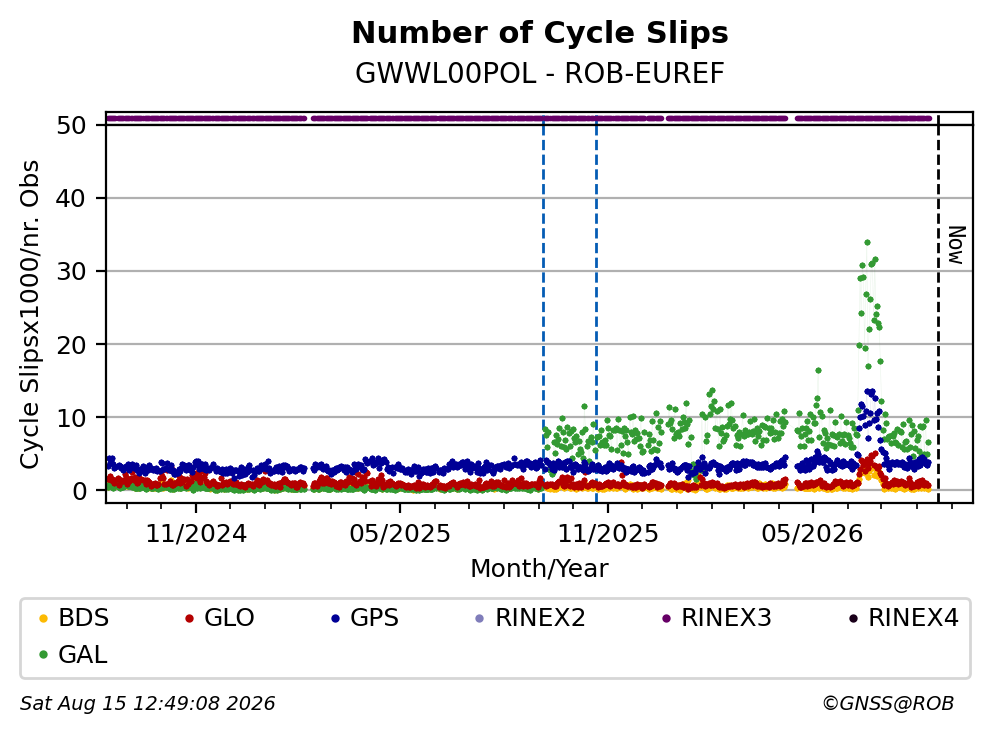Click the subtitle 'GWWL00POL - ROB-EUREF'
Screen dimensions: 992x734
540,73
